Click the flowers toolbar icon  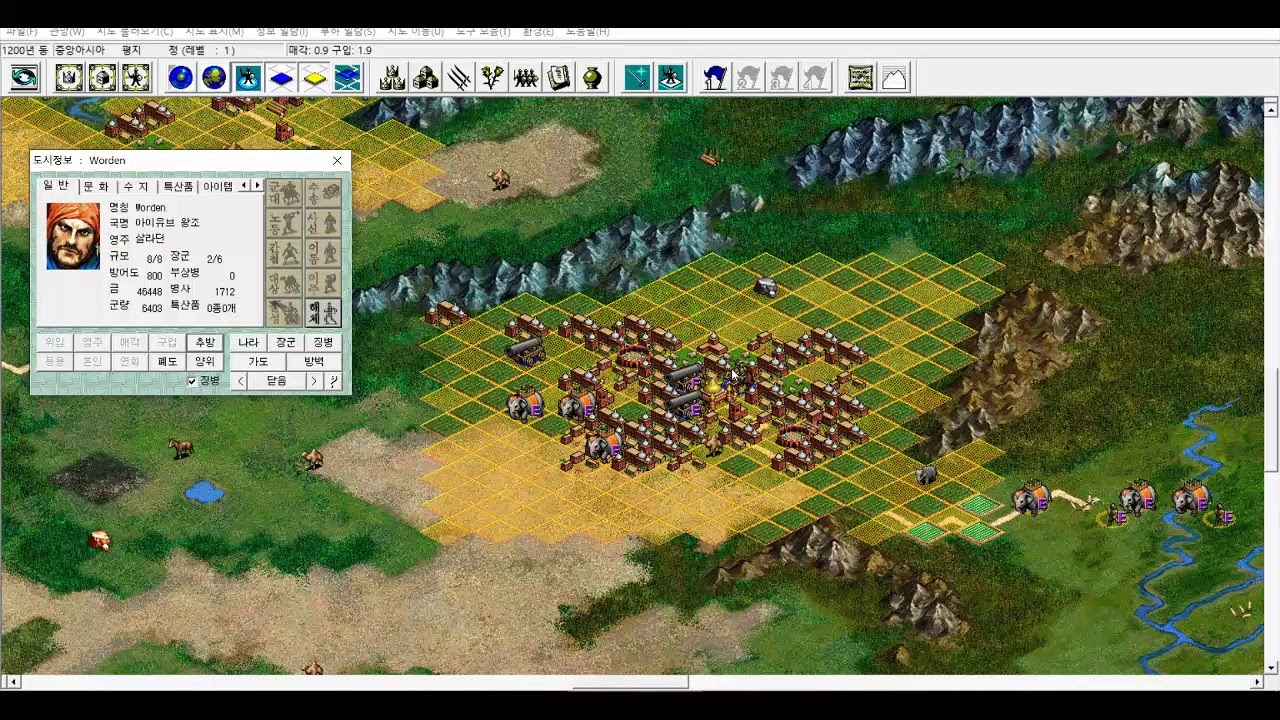tap(492, 77)
